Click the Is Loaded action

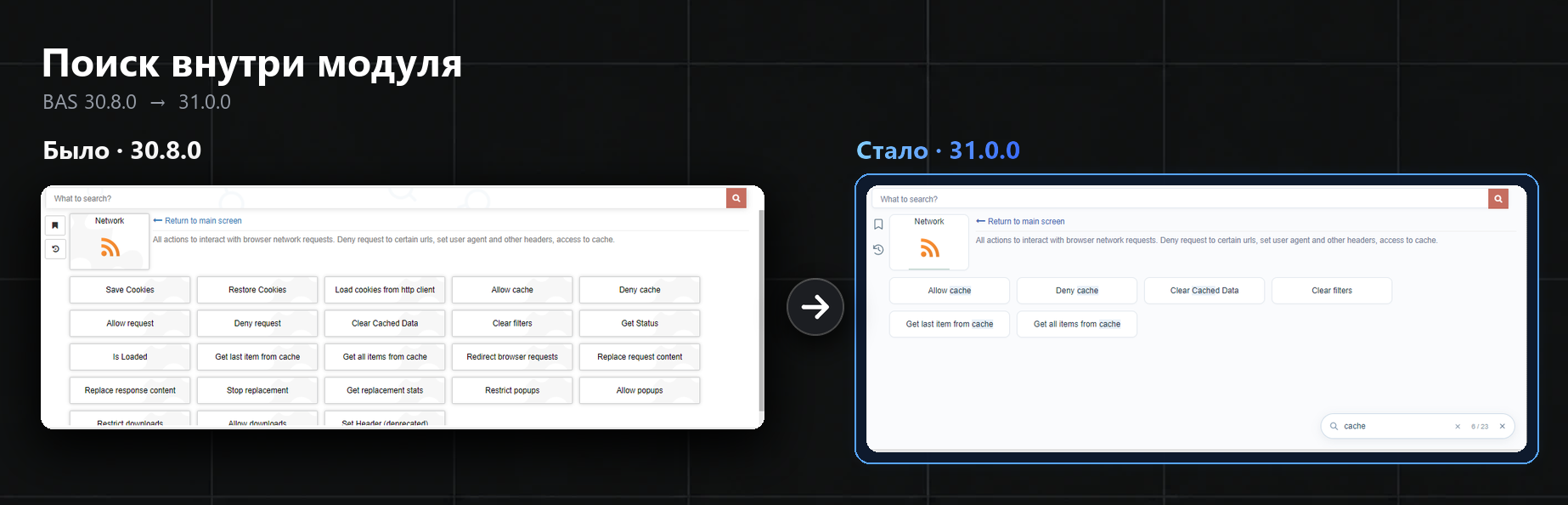[130, 357]
